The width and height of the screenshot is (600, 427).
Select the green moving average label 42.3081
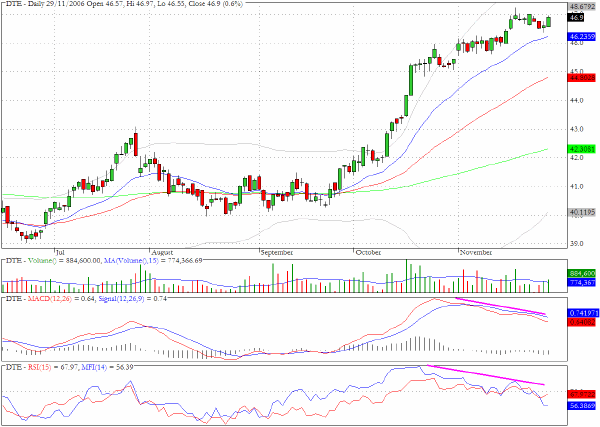582,149
